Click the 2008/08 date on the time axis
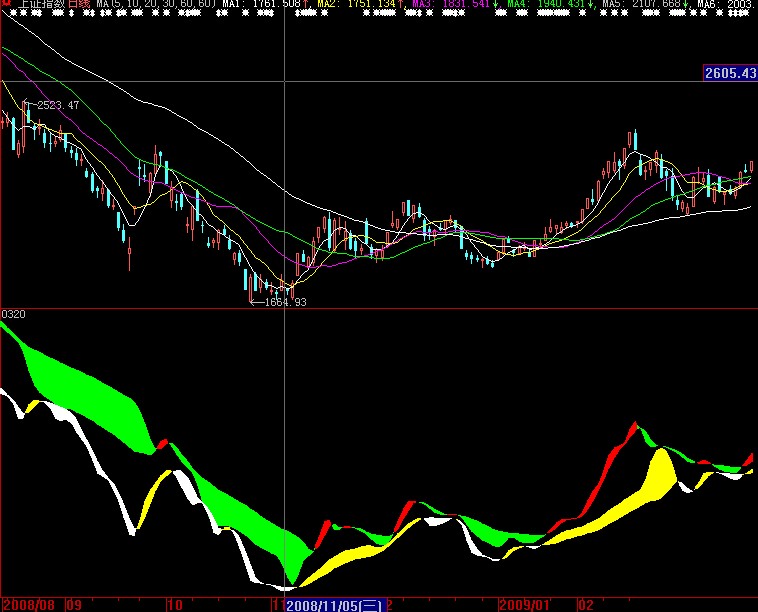 (29, 605)
